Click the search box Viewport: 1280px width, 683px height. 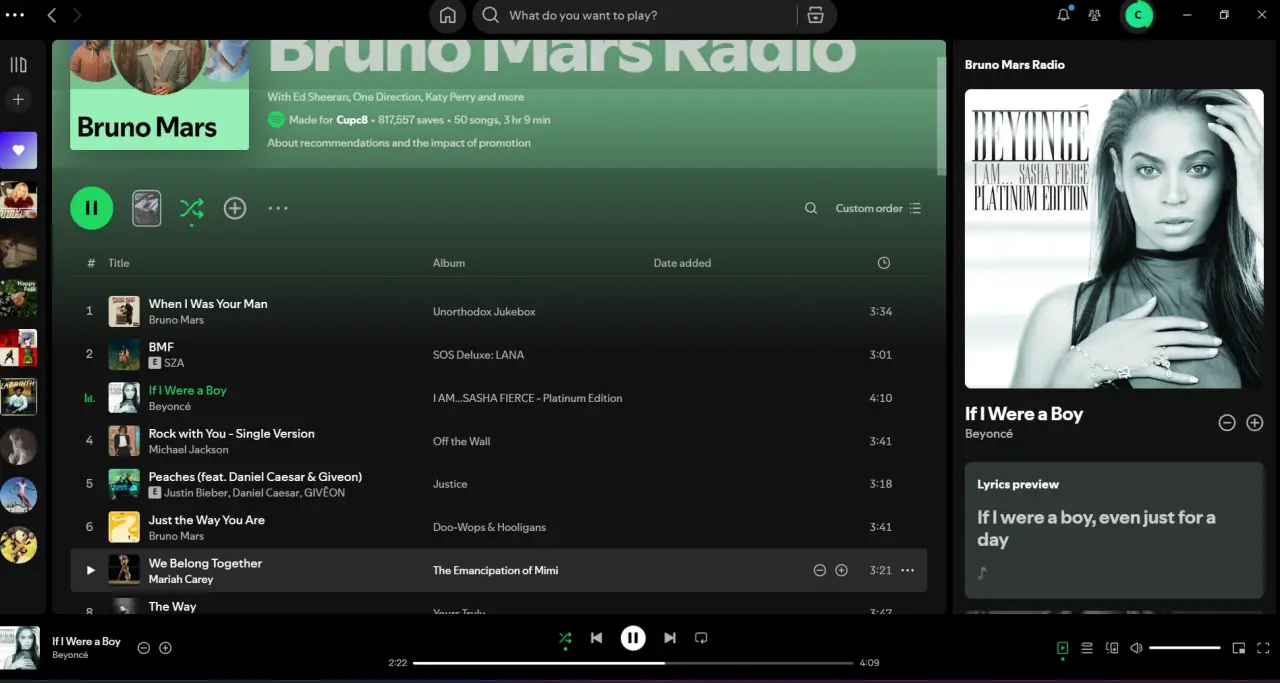(635, 15)
